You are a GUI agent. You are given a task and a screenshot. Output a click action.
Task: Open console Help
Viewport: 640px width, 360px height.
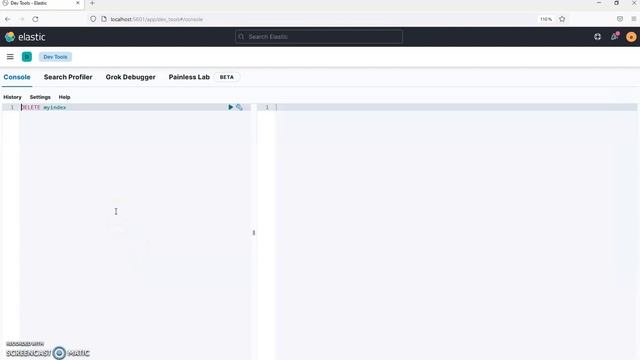(x=64, y=97)
